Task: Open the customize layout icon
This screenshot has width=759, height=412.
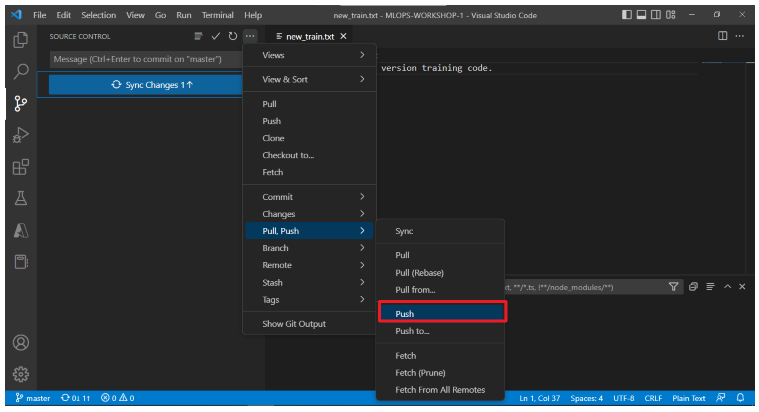Action: pyautogui.click(x=670, y=15)
